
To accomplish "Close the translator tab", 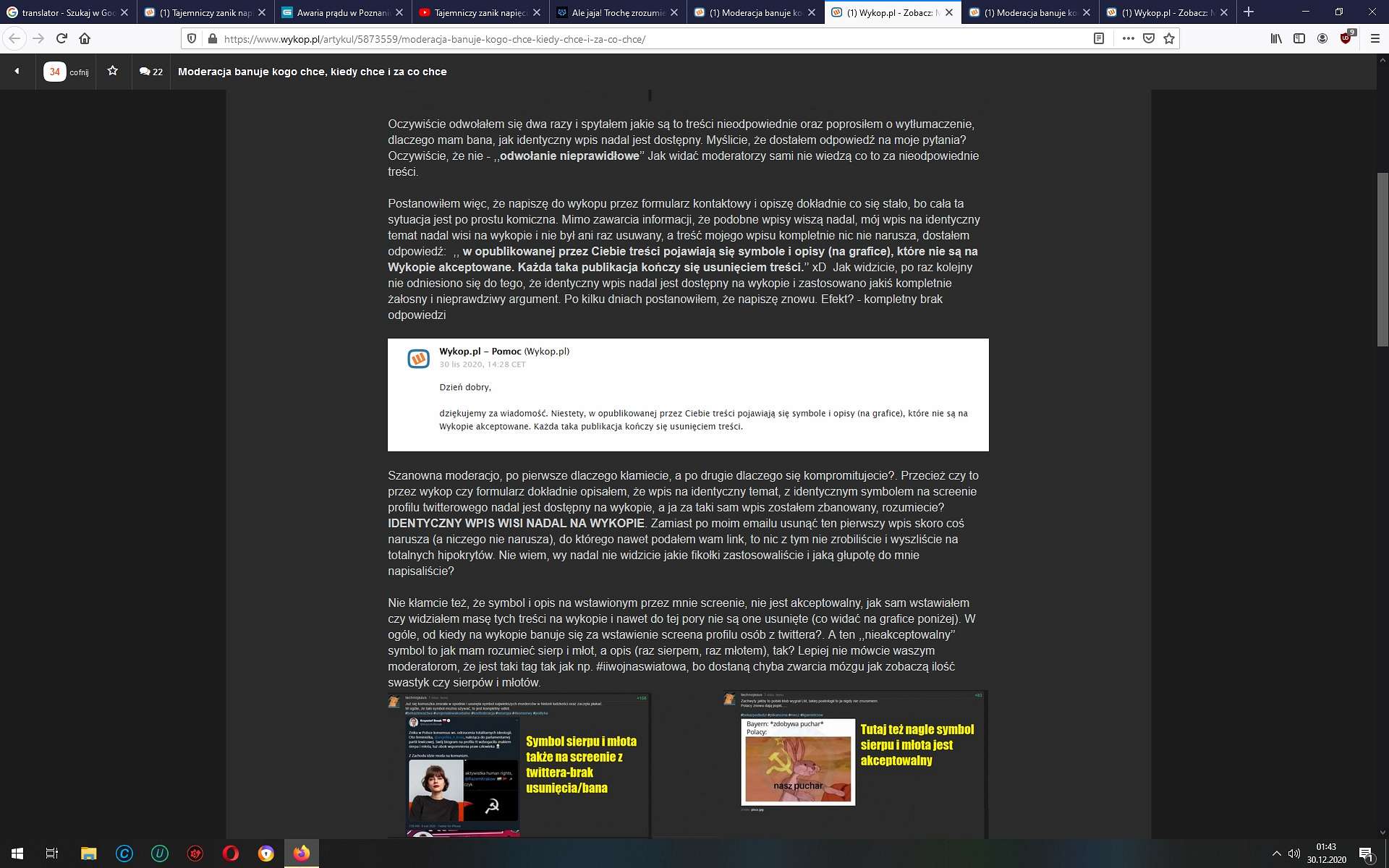I will [x=124, y=12].
